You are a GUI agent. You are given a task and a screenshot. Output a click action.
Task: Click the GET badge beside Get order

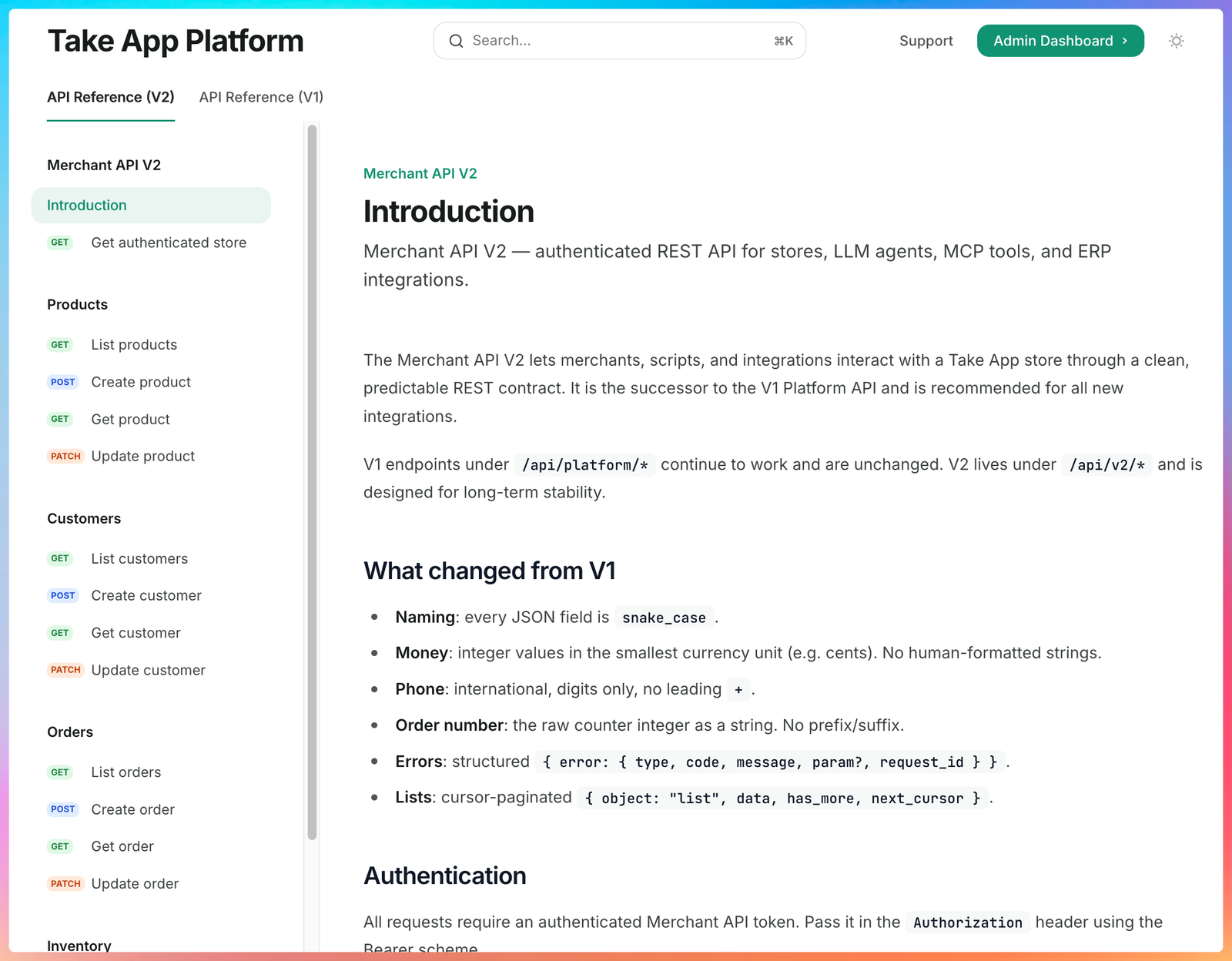(60, 846)
